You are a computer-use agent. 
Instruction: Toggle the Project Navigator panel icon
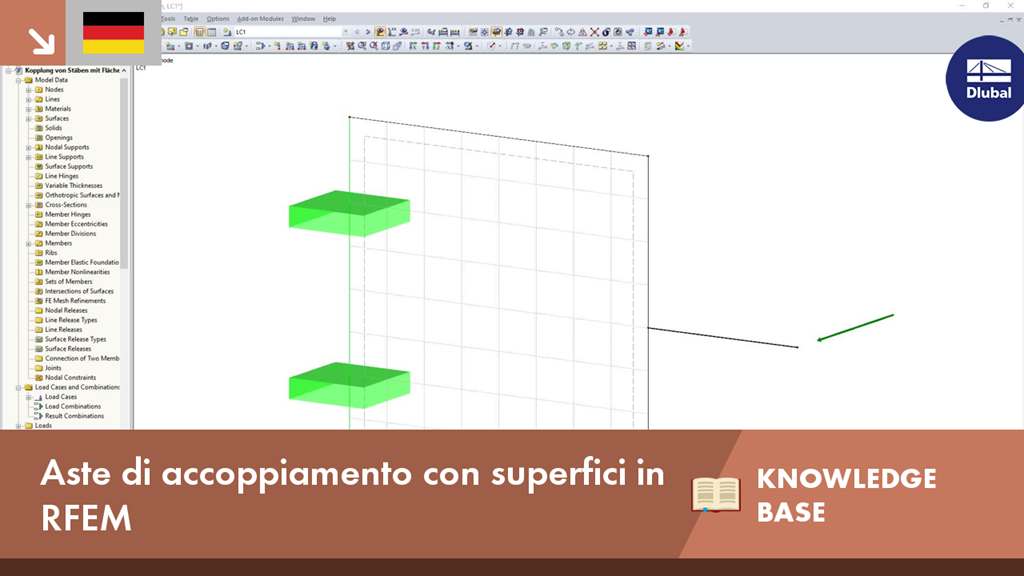tap(200, 32)
